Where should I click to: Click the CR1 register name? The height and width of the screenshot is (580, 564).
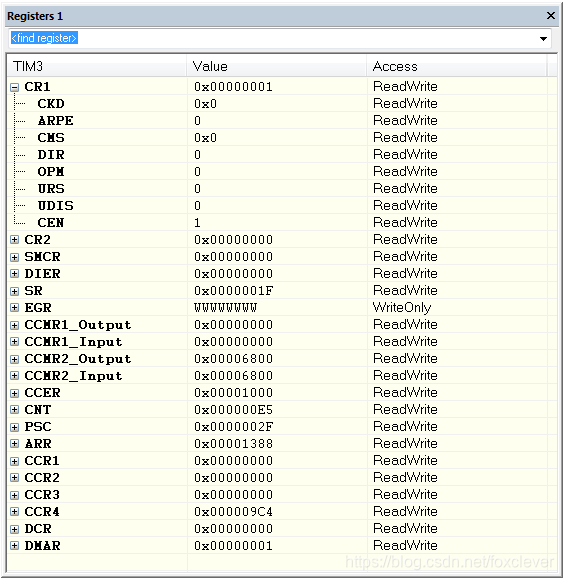coord(37,87)
